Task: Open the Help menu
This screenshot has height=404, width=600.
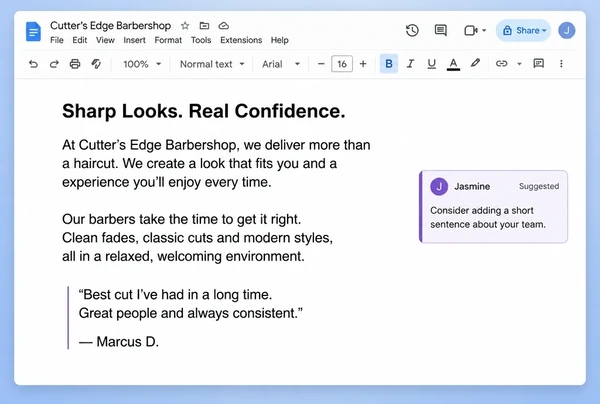Action: 280,40
